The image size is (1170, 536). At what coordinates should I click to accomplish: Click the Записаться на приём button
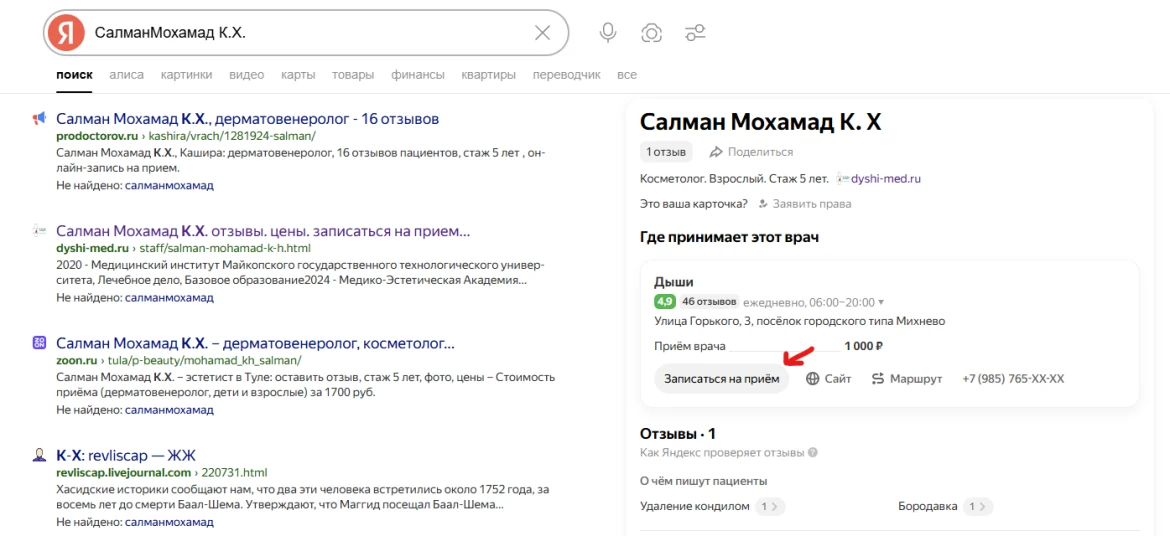pyautogui.click(x=722, y=378)
